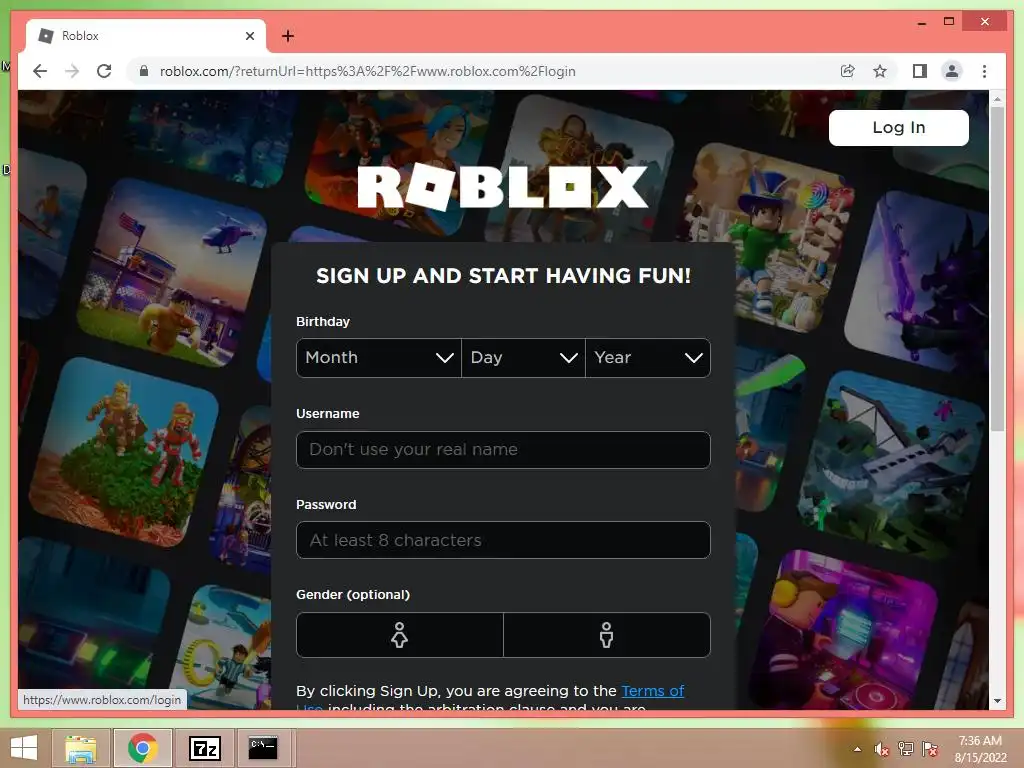Open Chrome's three-dot menu
Image resolution: width=1024 pixels, height=768 pixels.
(x=984, y=71)
